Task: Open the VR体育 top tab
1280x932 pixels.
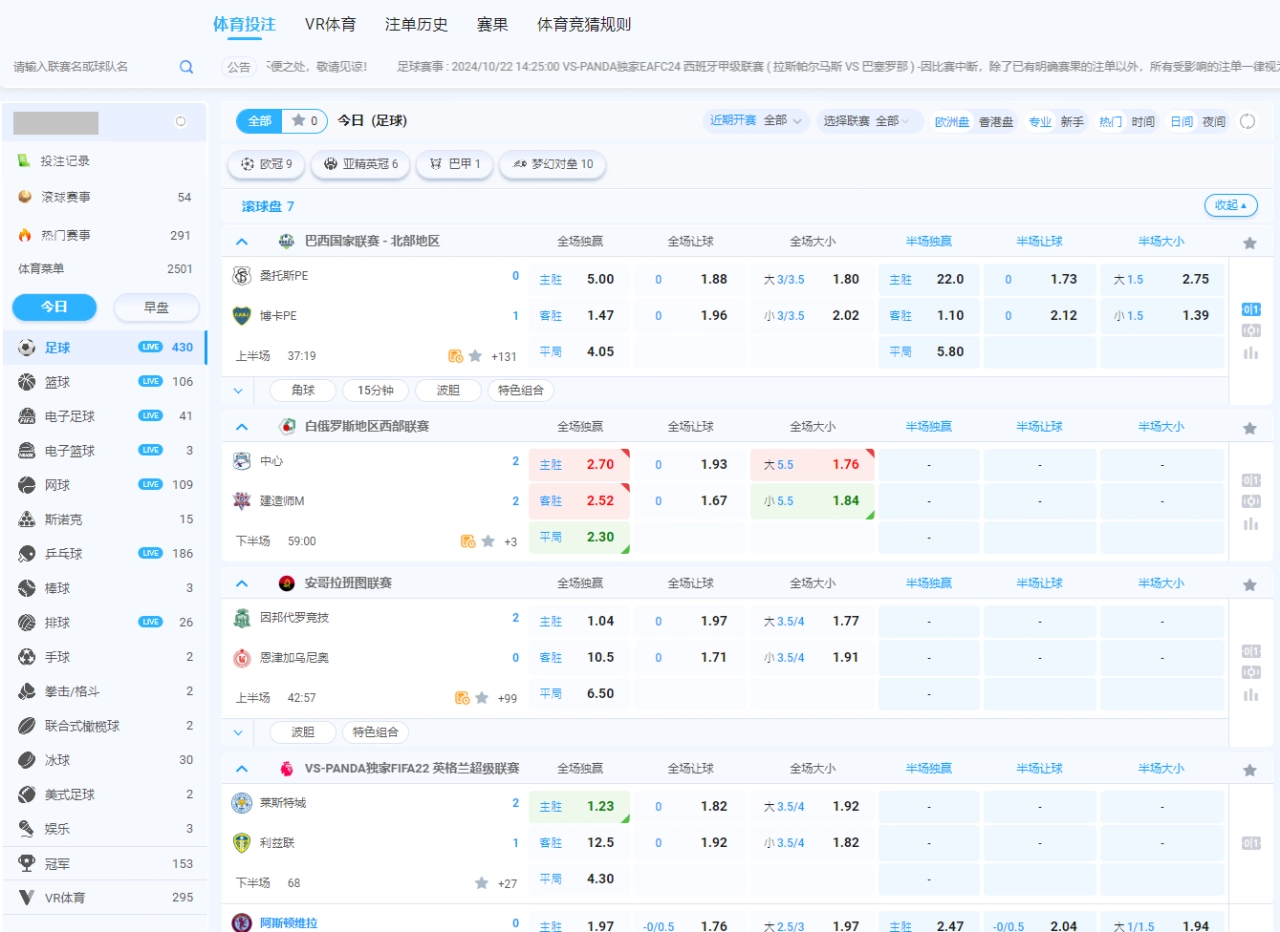Action: (330, 24)
